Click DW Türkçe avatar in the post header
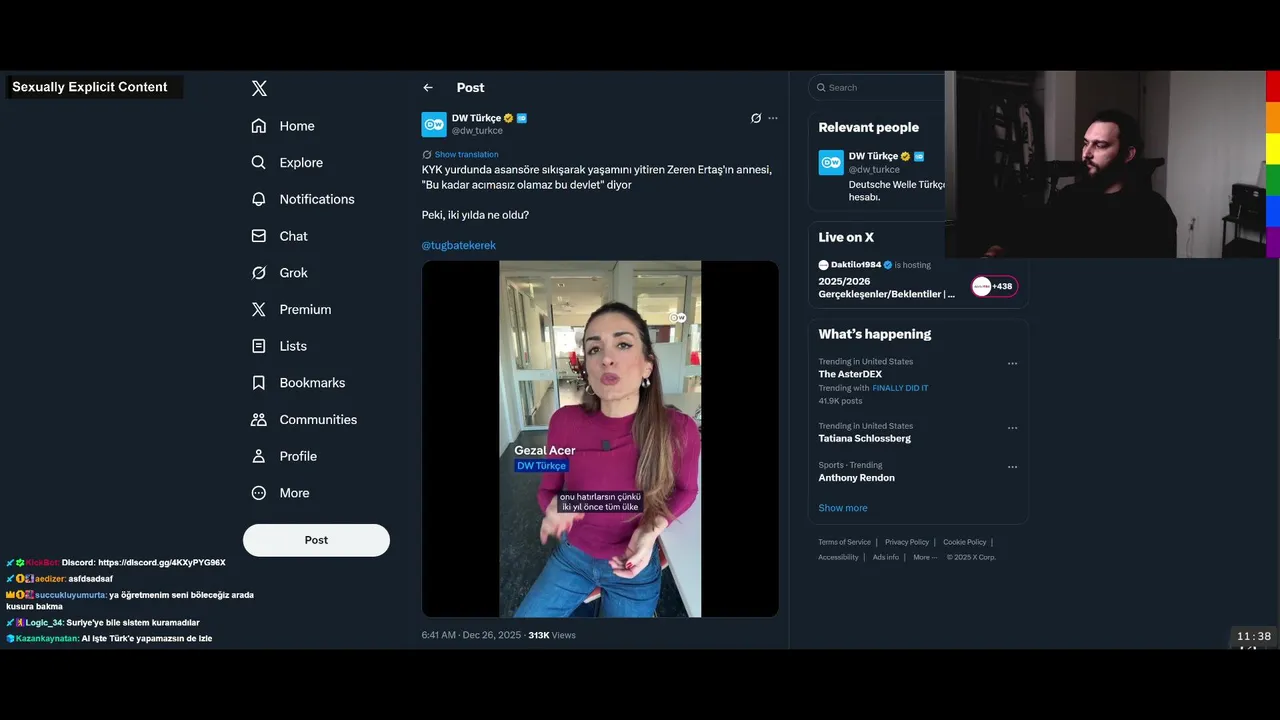This screenshot has height=720, width=1280. click(x=434, y=124)
